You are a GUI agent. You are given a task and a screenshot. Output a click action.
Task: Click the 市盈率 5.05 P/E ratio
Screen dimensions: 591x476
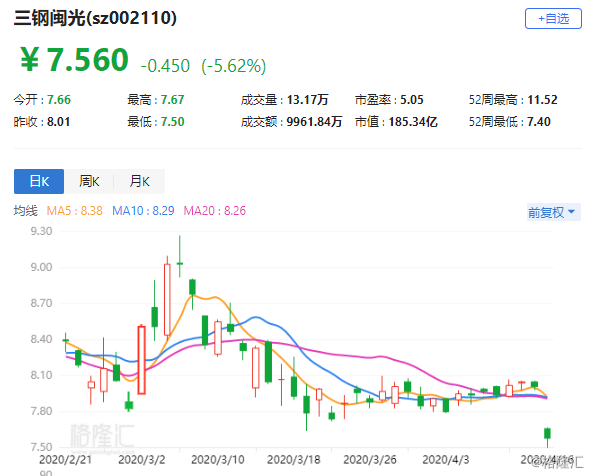(x=389, y=99)
